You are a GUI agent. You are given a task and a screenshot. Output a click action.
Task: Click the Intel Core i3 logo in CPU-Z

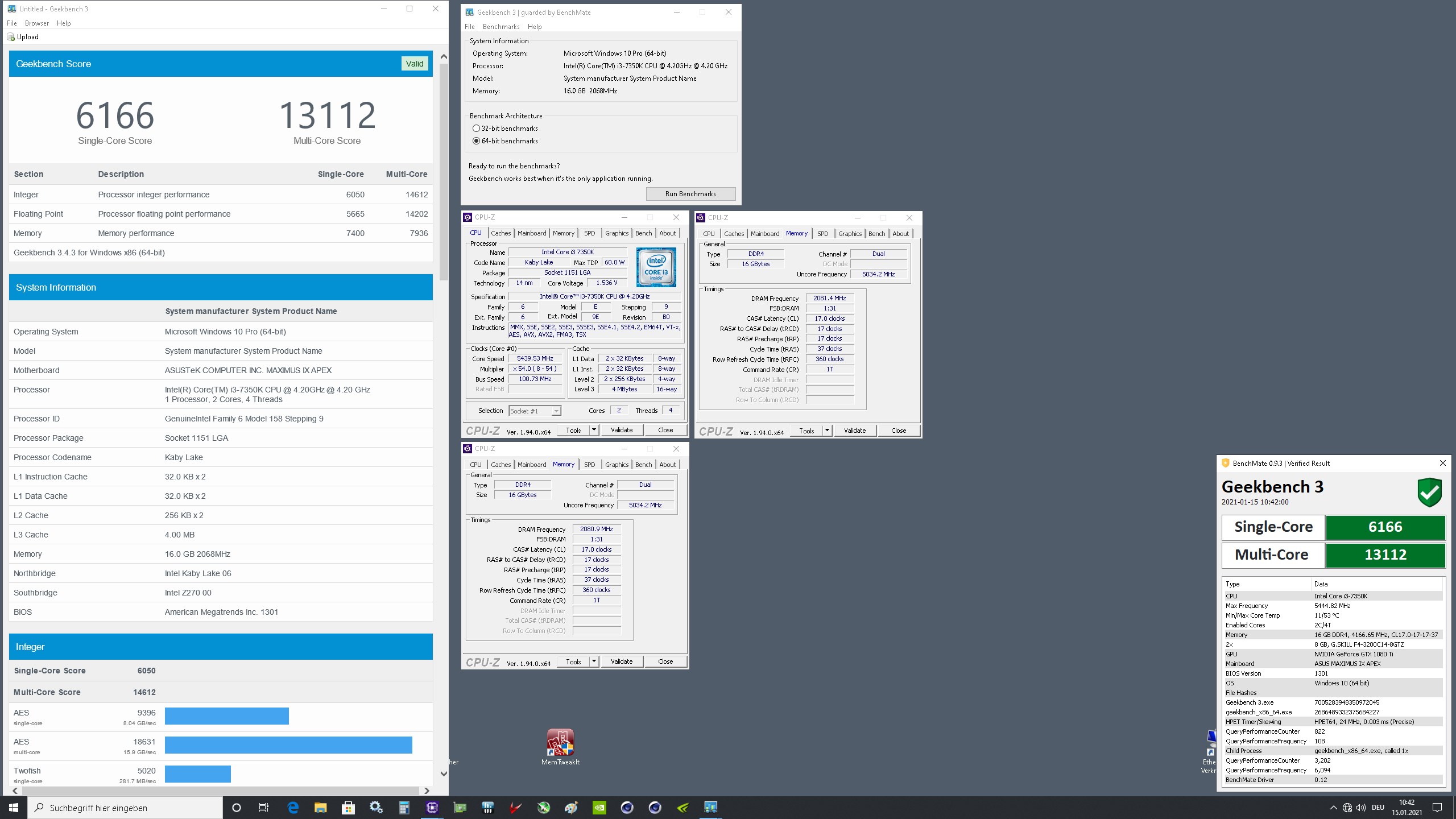click(x=656, y=267)
